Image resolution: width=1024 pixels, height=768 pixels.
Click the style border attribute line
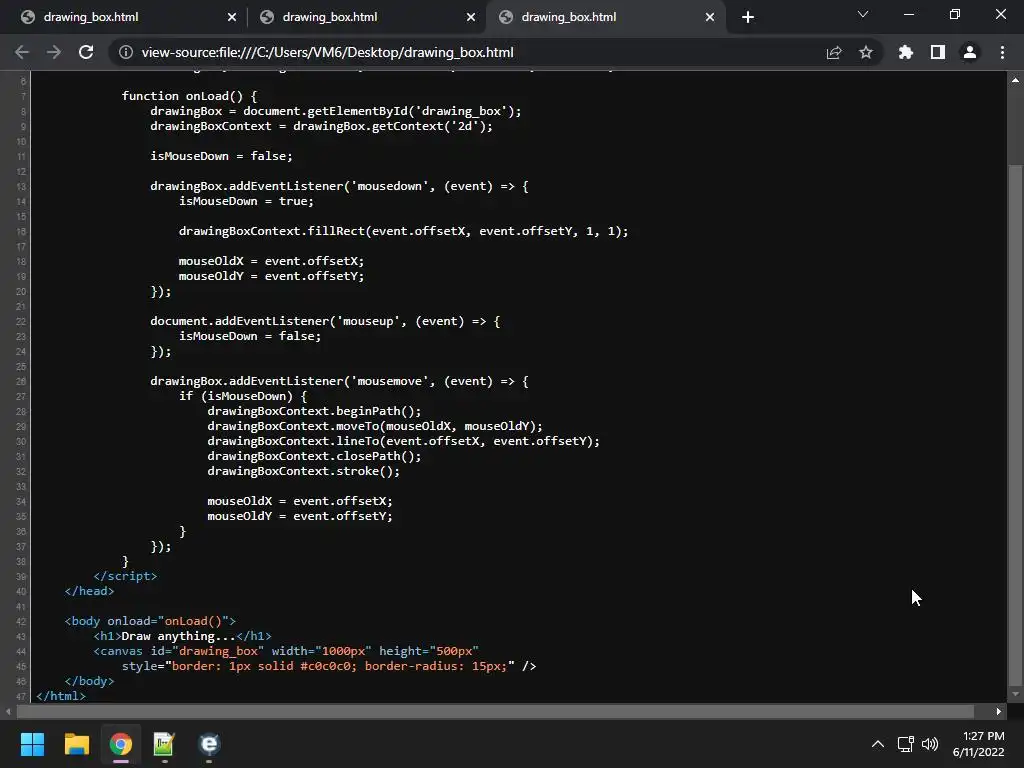329,666
